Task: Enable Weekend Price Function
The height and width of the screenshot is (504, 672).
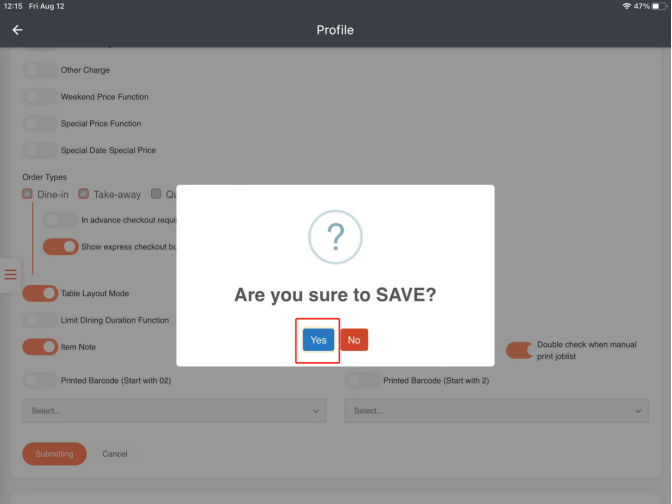Action: click(40, 97)
